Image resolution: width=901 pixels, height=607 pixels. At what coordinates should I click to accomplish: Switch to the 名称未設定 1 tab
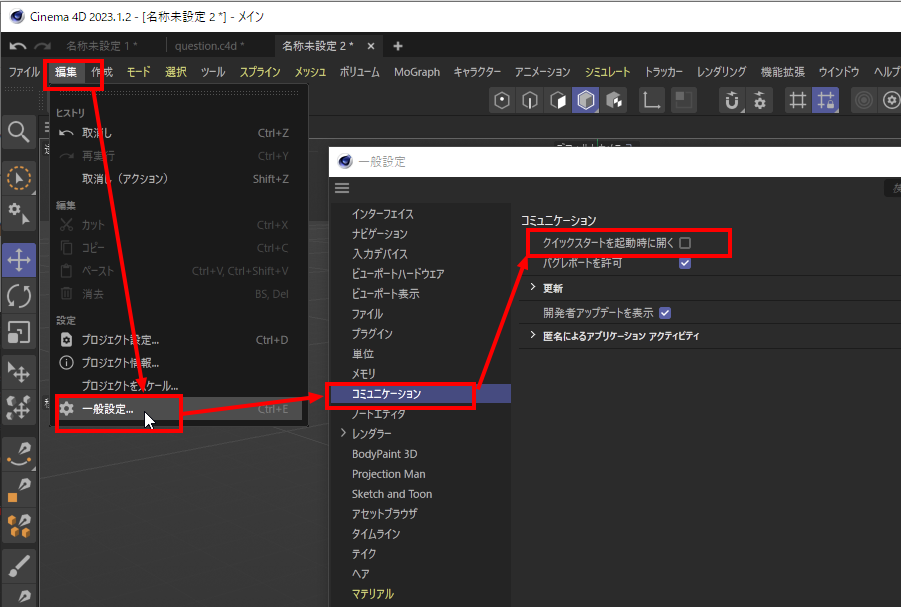coord(102,46)
